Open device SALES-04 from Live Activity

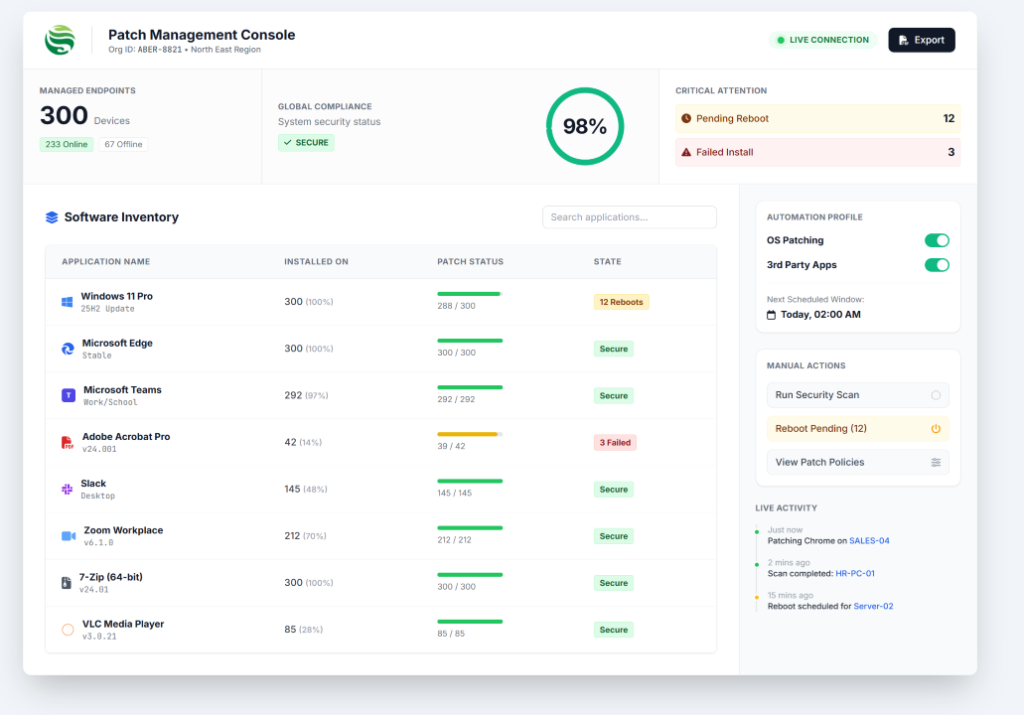pyautogui.click(x=869, y=539)
